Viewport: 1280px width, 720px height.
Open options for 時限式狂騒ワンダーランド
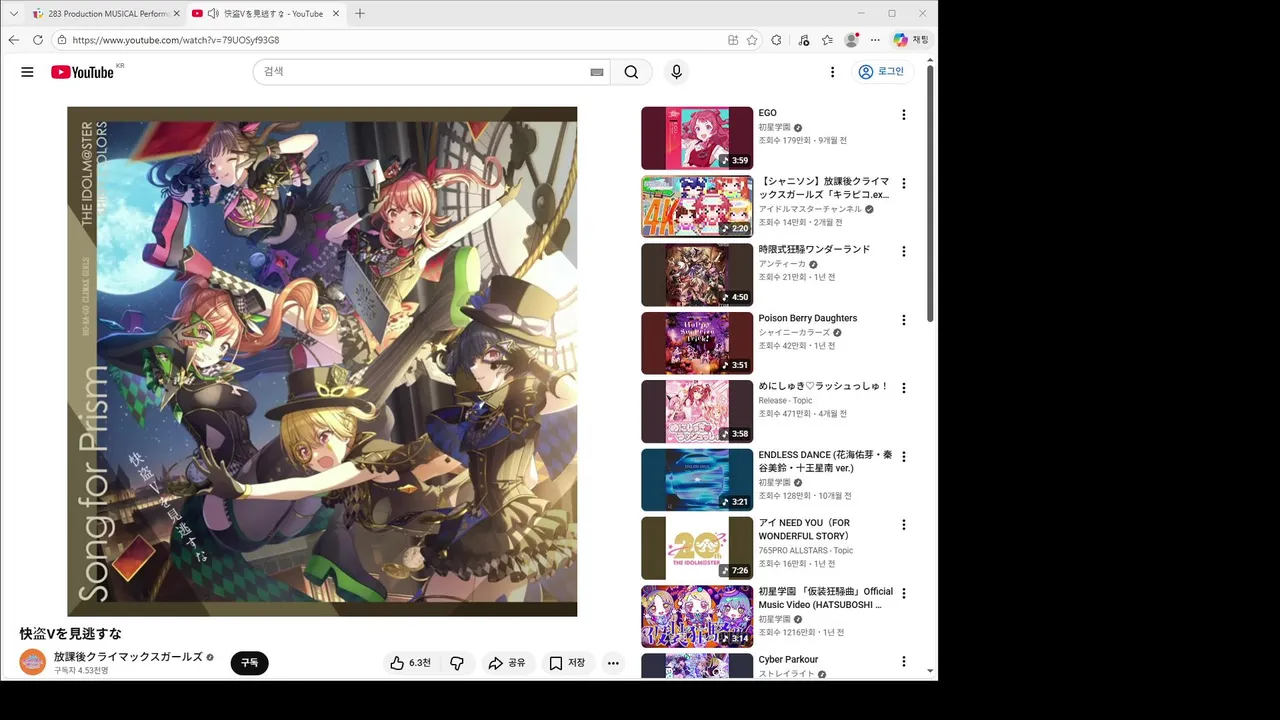tap(903, 251)
